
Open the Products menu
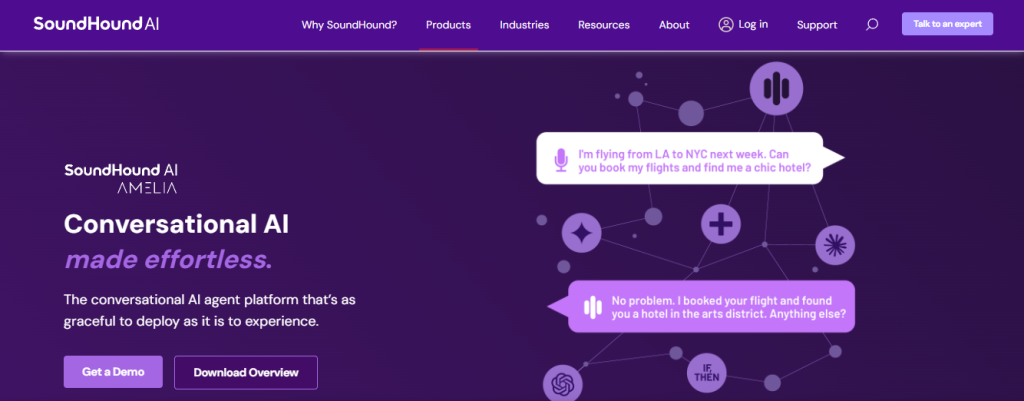(x=448, y=25)
